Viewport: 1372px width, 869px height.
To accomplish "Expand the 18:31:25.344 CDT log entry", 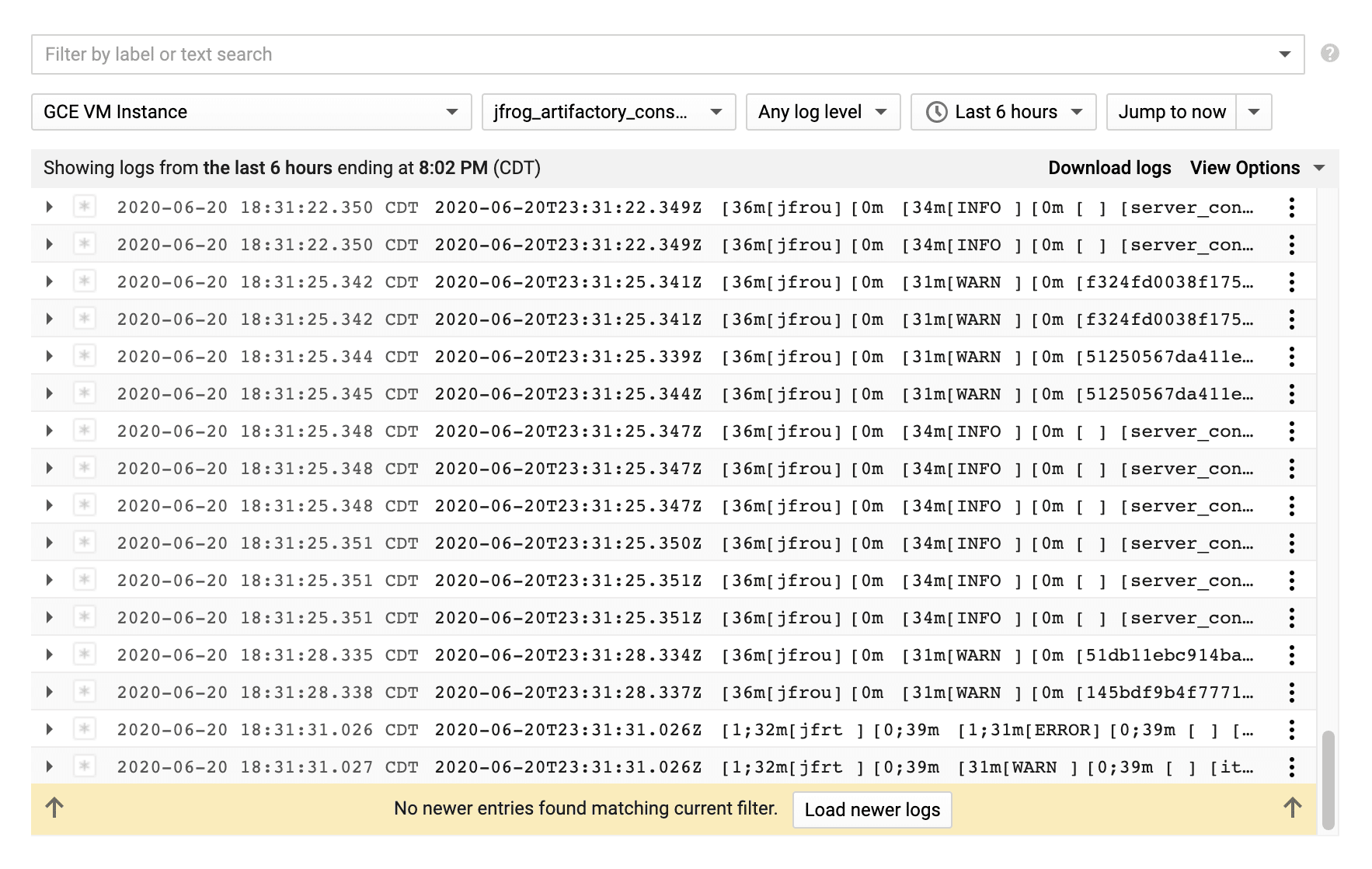I will coord(49,356).
